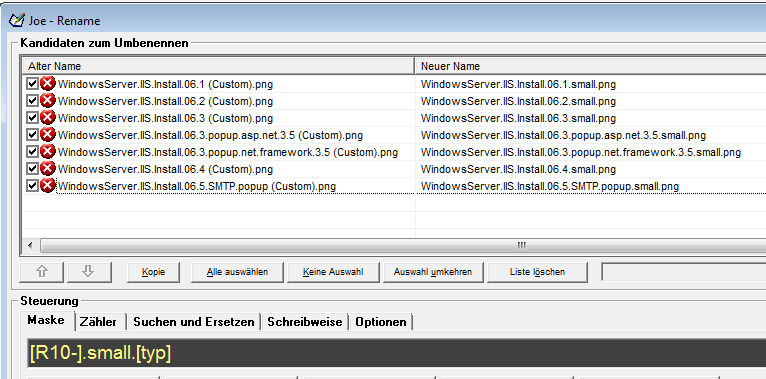Select new name popup.net.framework.3.5.small.png
The width and height of the screenshot is (766, 379).
(581, 152)
